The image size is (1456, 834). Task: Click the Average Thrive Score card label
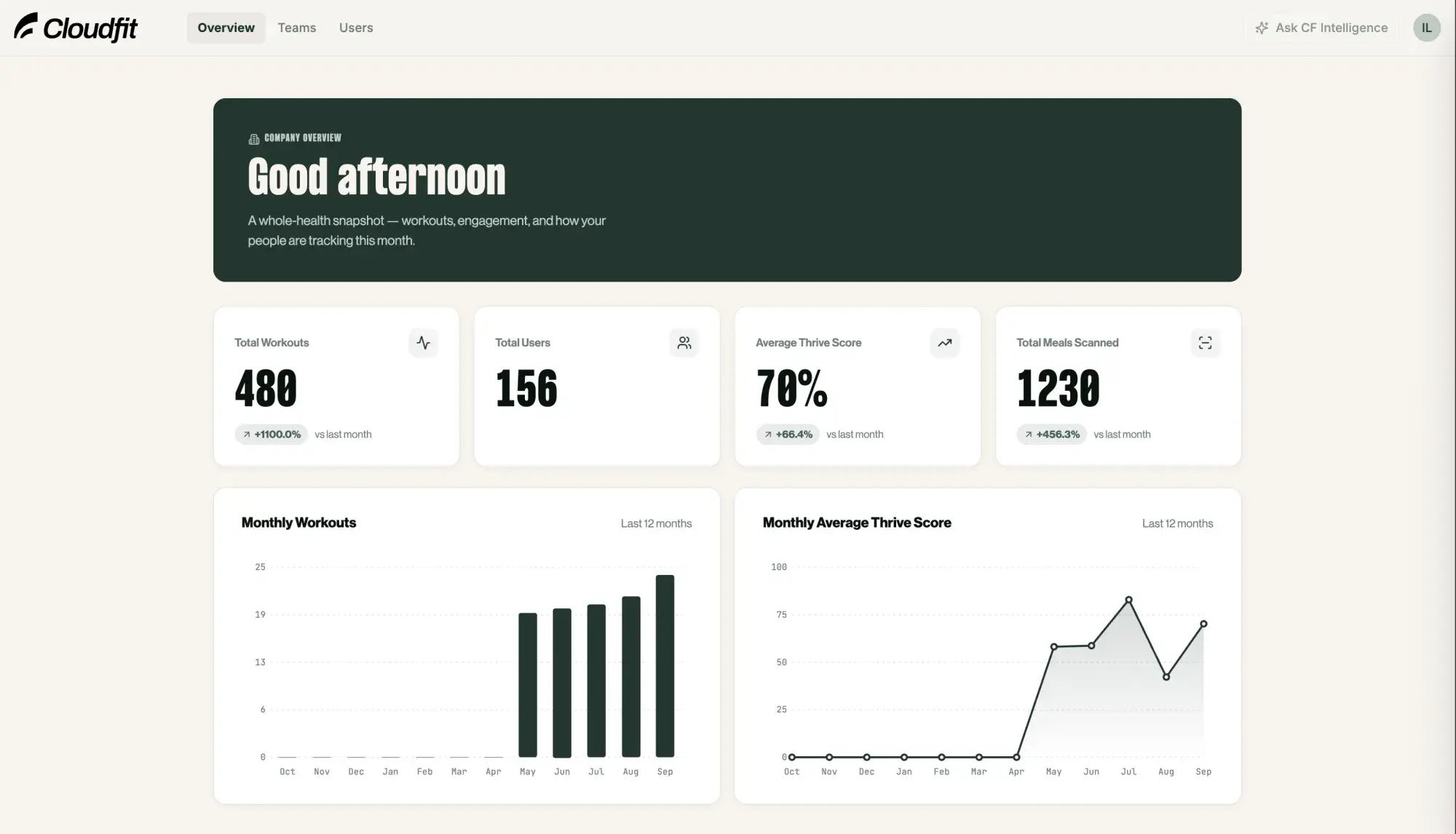click(x=808, y=343)
